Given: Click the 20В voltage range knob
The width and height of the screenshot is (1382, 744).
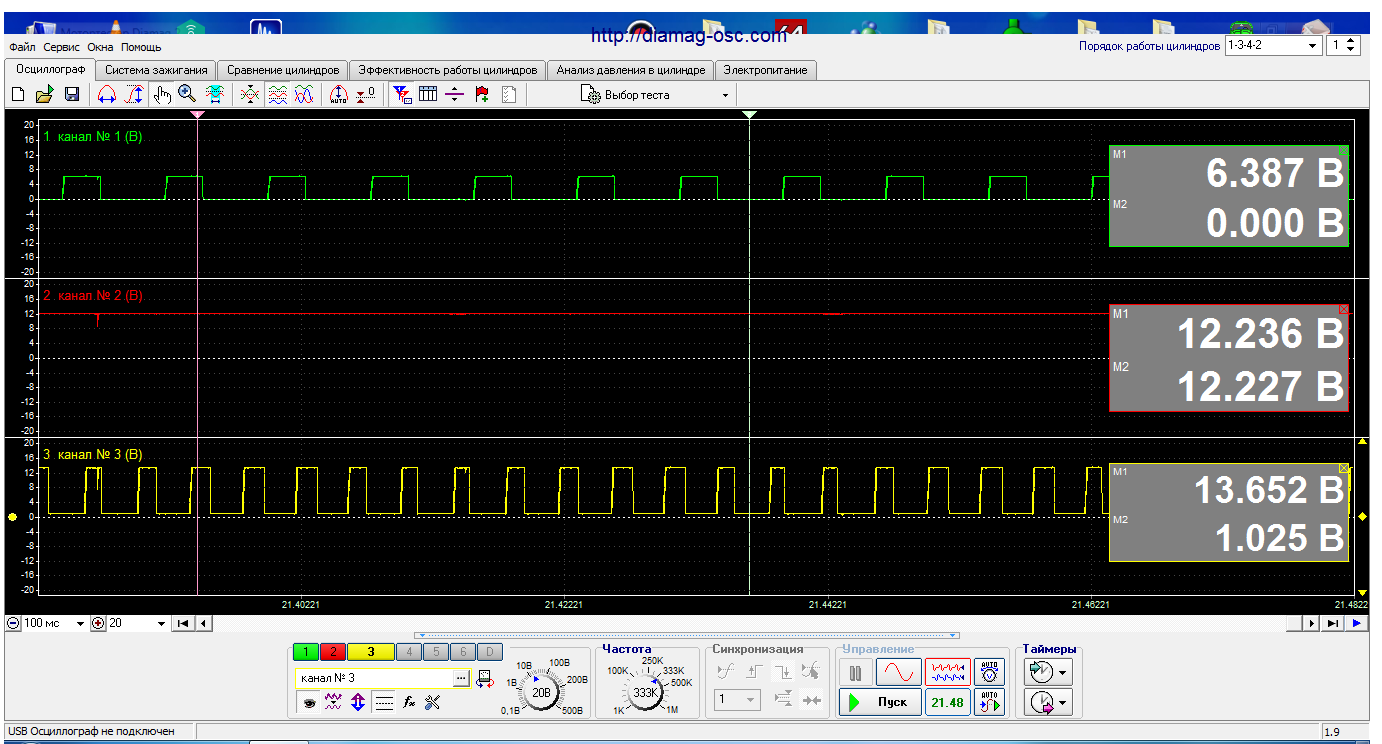Looking at the screenshot, I should 542,692.
